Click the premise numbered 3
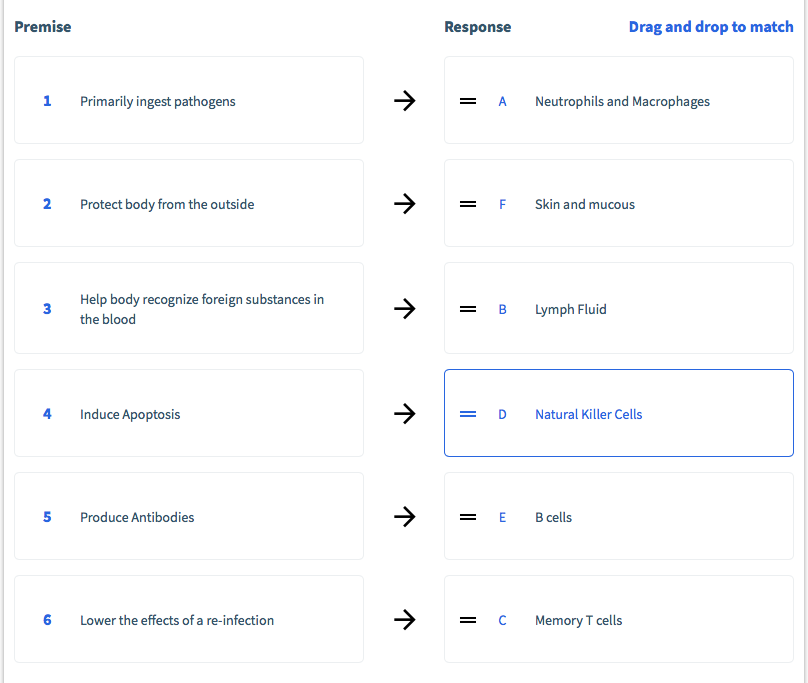808x683 pixels. click(x=188, y=308)
